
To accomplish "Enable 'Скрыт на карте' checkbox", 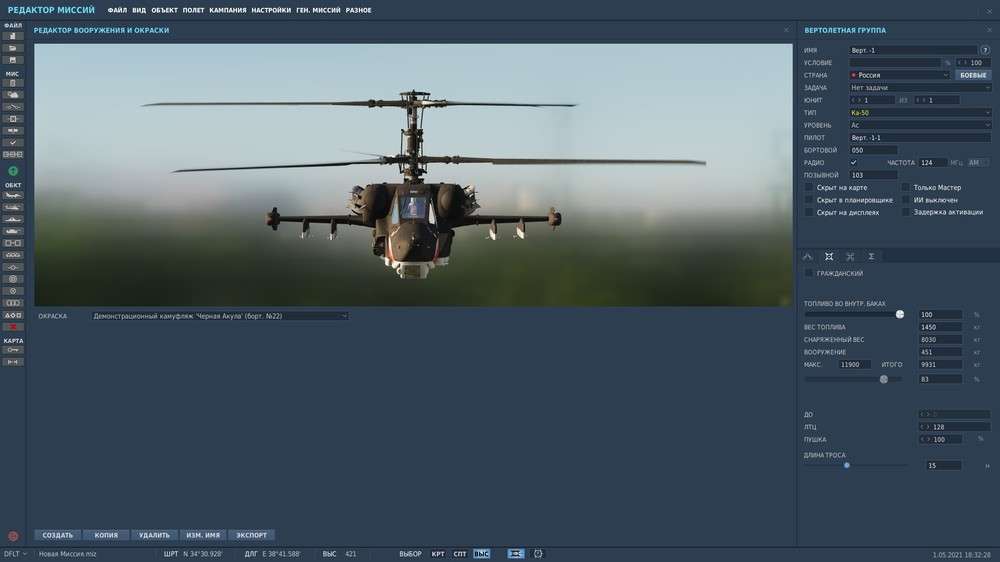I will [x=809, y=188].
